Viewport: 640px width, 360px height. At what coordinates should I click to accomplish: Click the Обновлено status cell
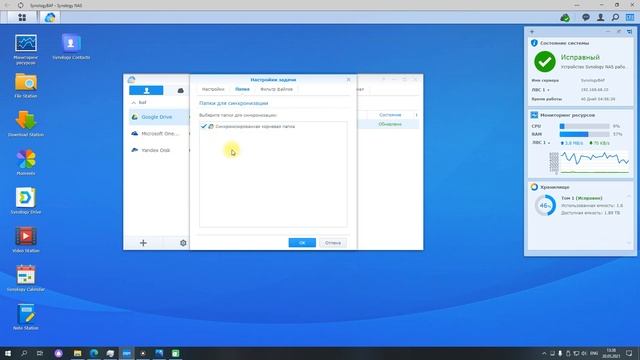coord(390,124)
